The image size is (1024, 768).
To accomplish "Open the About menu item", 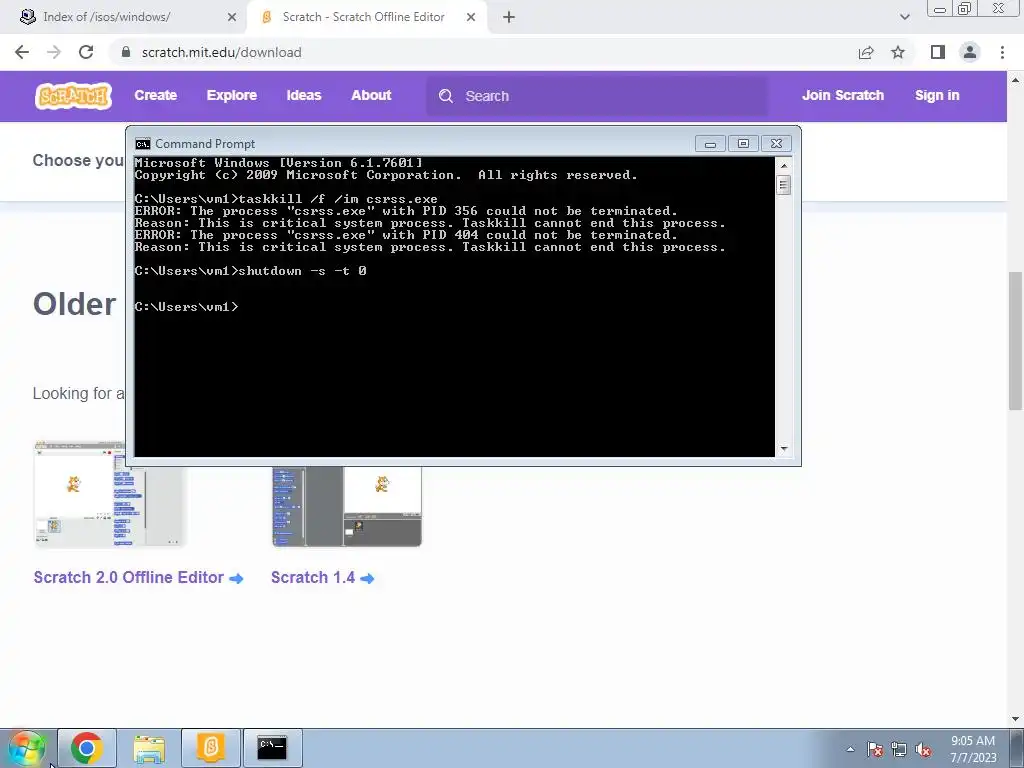I will [x=371, y=95].
